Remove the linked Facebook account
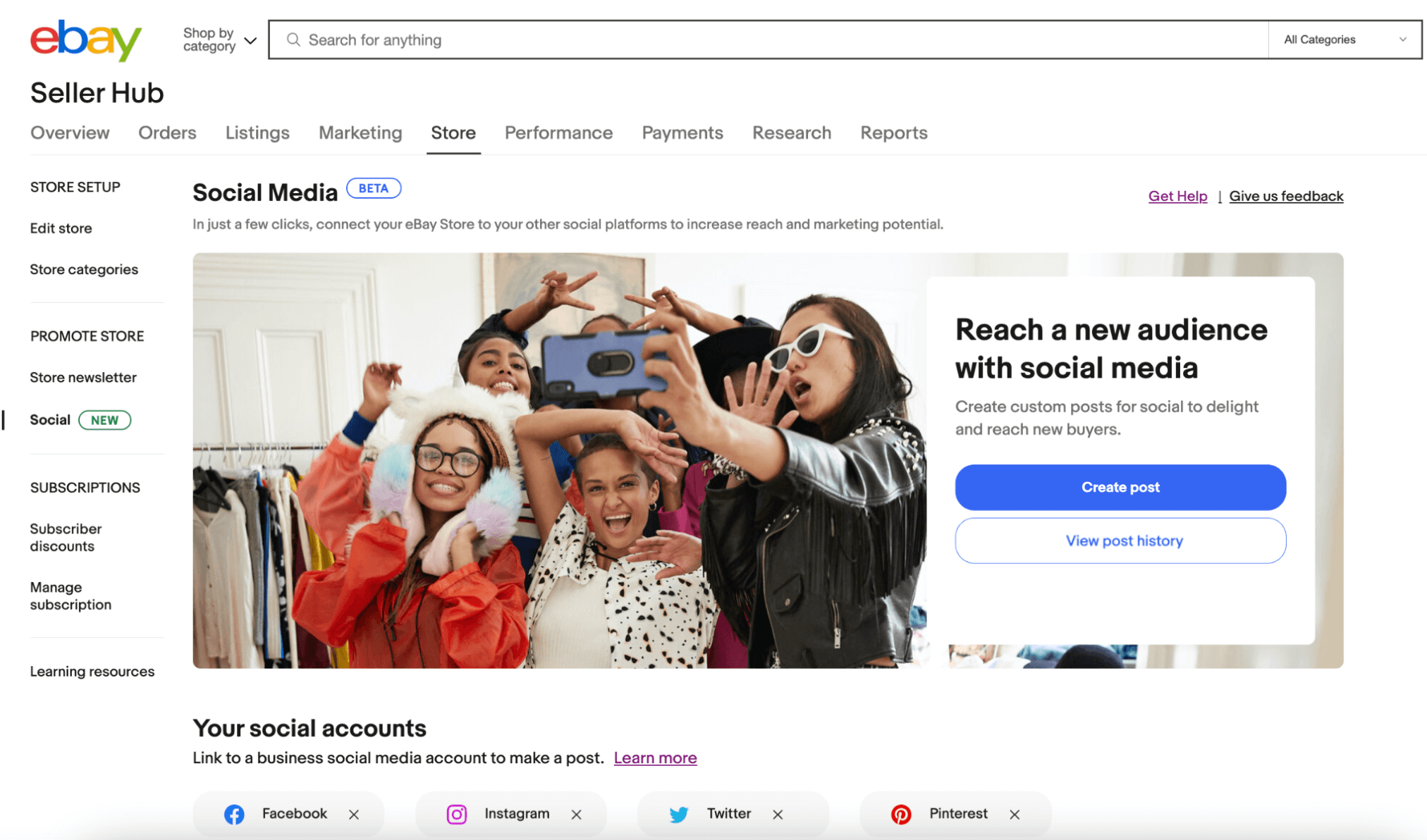 pos(354,814)
